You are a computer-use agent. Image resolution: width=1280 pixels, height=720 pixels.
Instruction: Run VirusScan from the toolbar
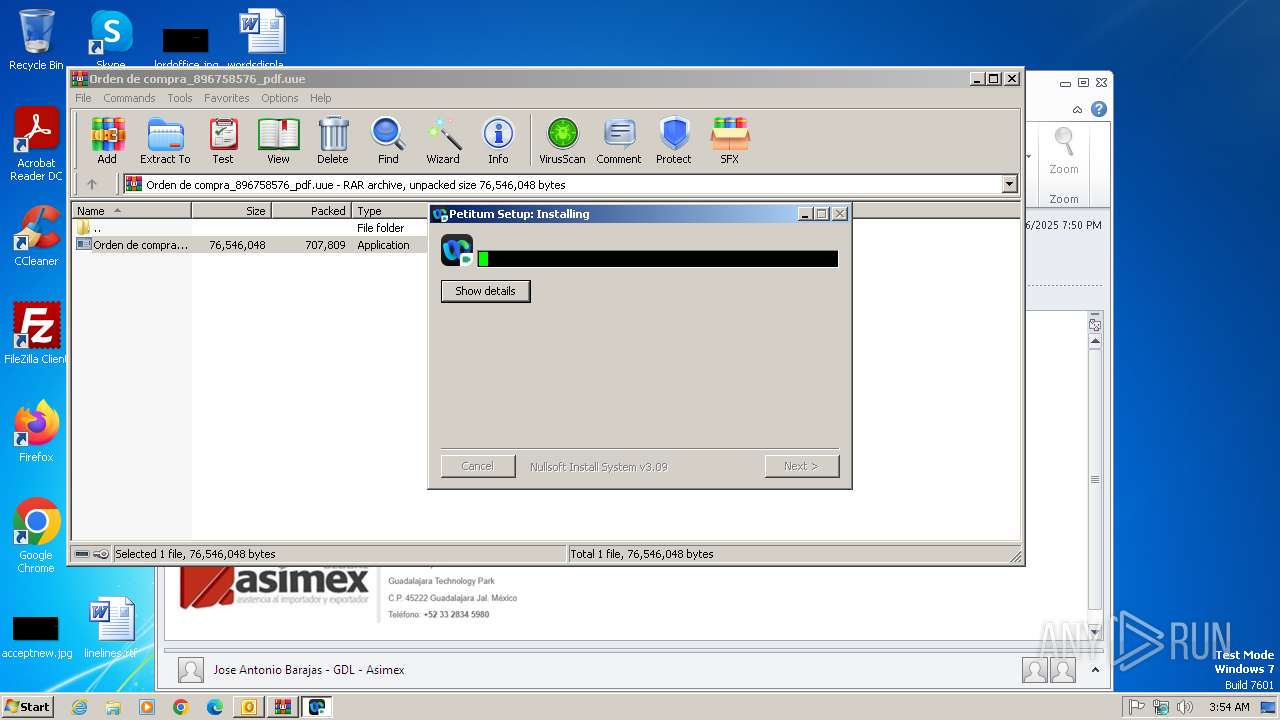(562, 140)
